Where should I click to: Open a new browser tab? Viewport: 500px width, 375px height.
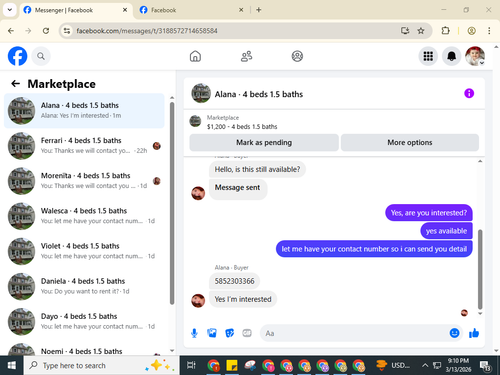tap(259, 10)
